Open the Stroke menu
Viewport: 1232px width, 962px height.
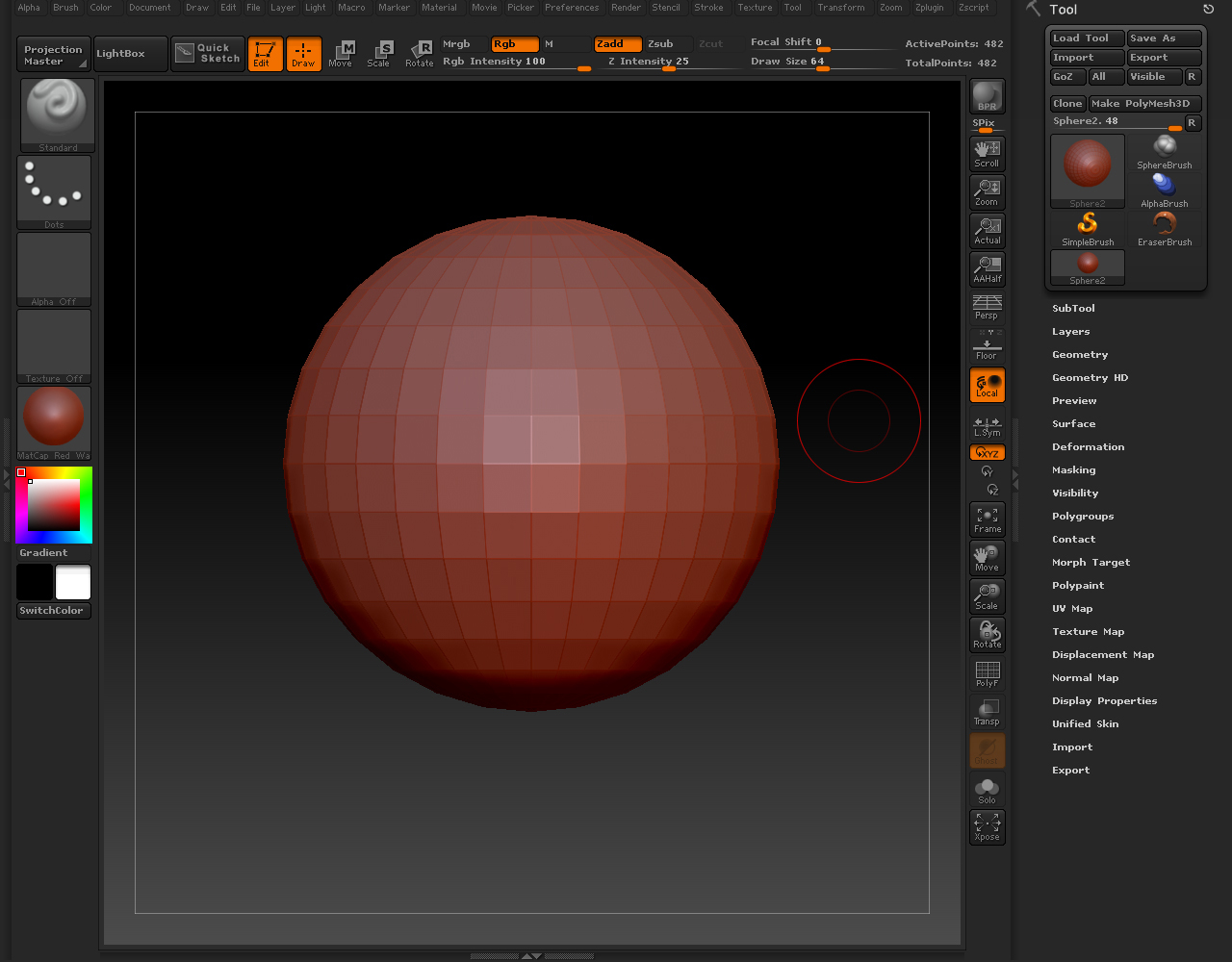click(x=708, y=8)
